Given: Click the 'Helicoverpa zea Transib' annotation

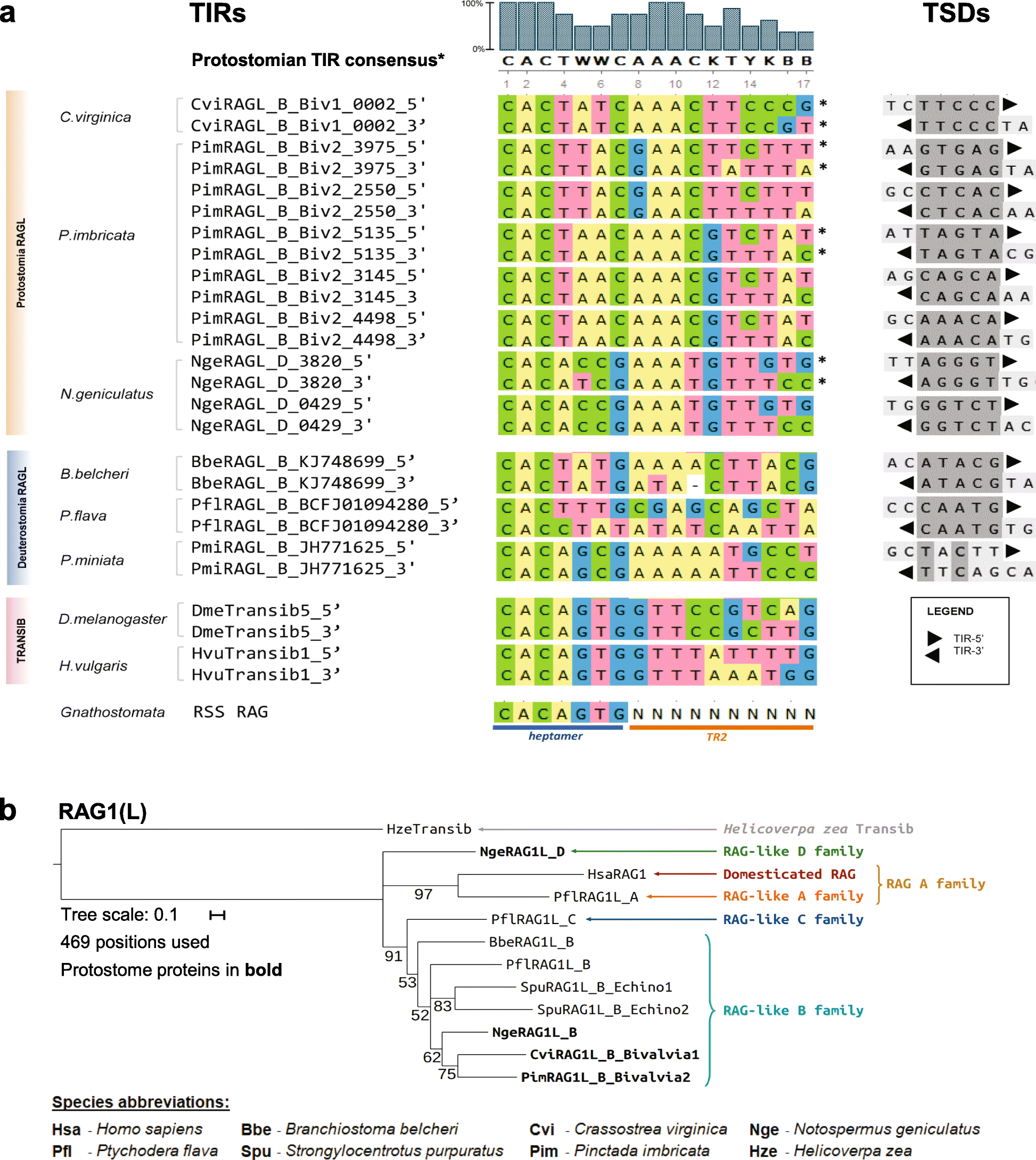Looking at the screenshot, I should click(819, 829).
